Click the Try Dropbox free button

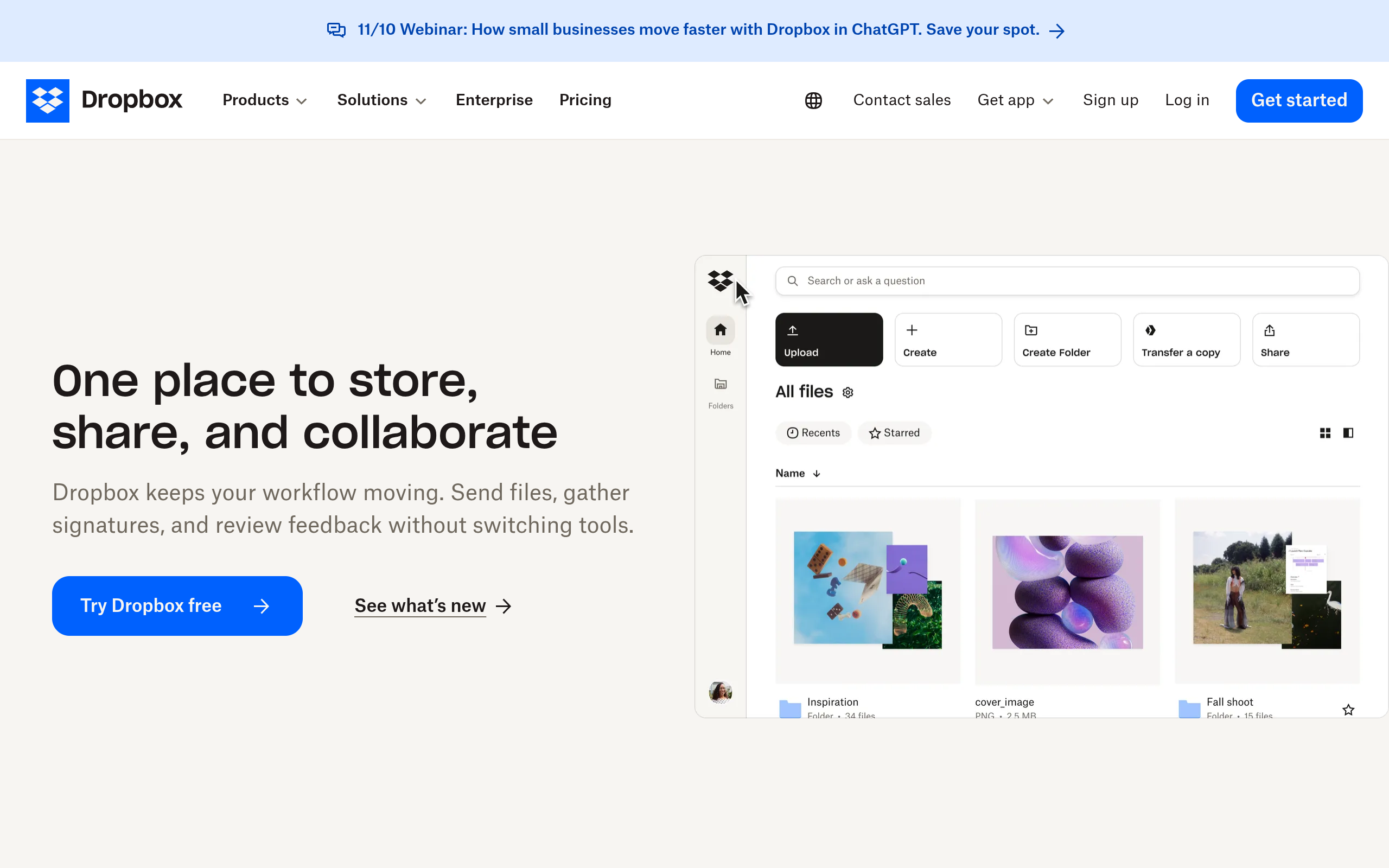coord(177,605)
